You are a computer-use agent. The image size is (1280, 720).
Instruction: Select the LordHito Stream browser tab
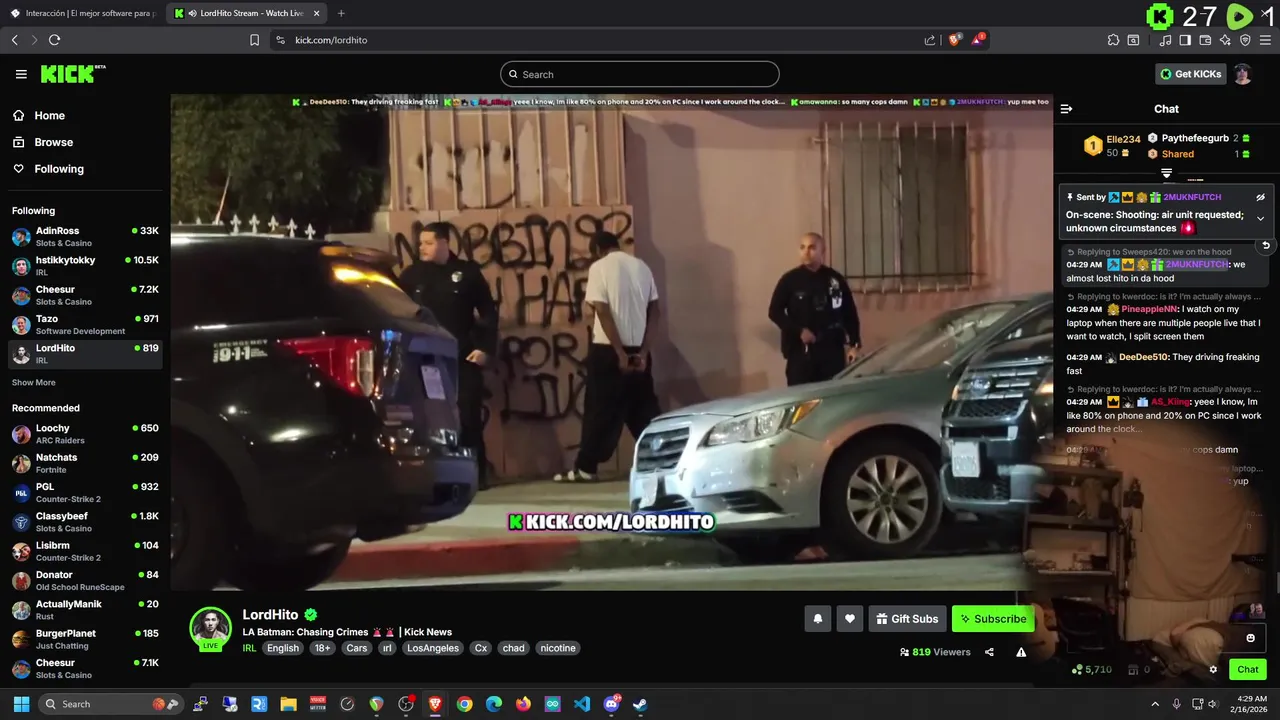click(245, 13)
